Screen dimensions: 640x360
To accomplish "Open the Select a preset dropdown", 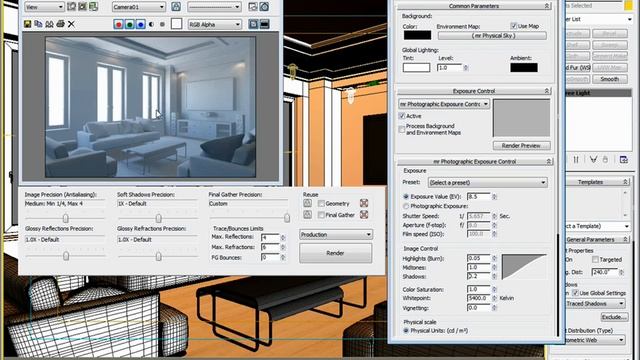I will click(487, 182).
